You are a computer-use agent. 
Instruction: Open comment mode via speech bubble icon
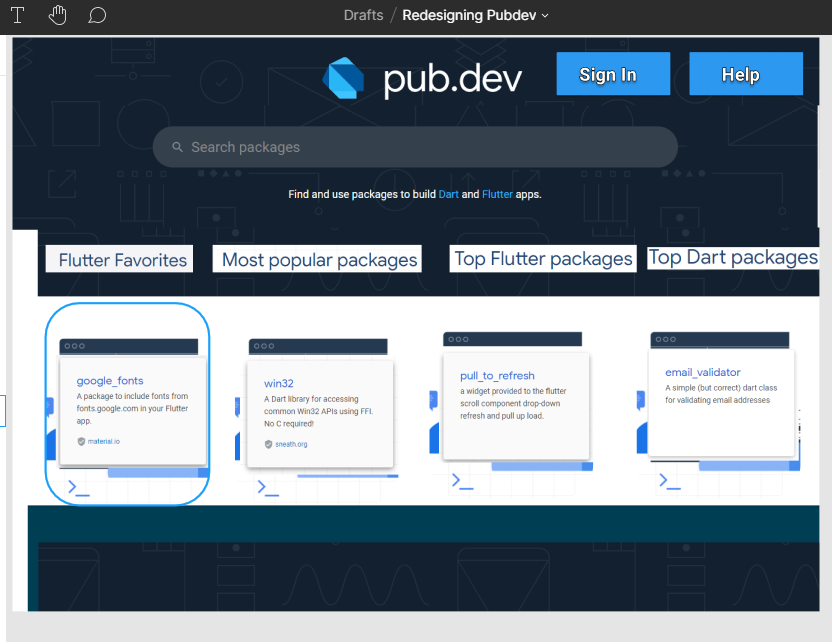point(97,15)
